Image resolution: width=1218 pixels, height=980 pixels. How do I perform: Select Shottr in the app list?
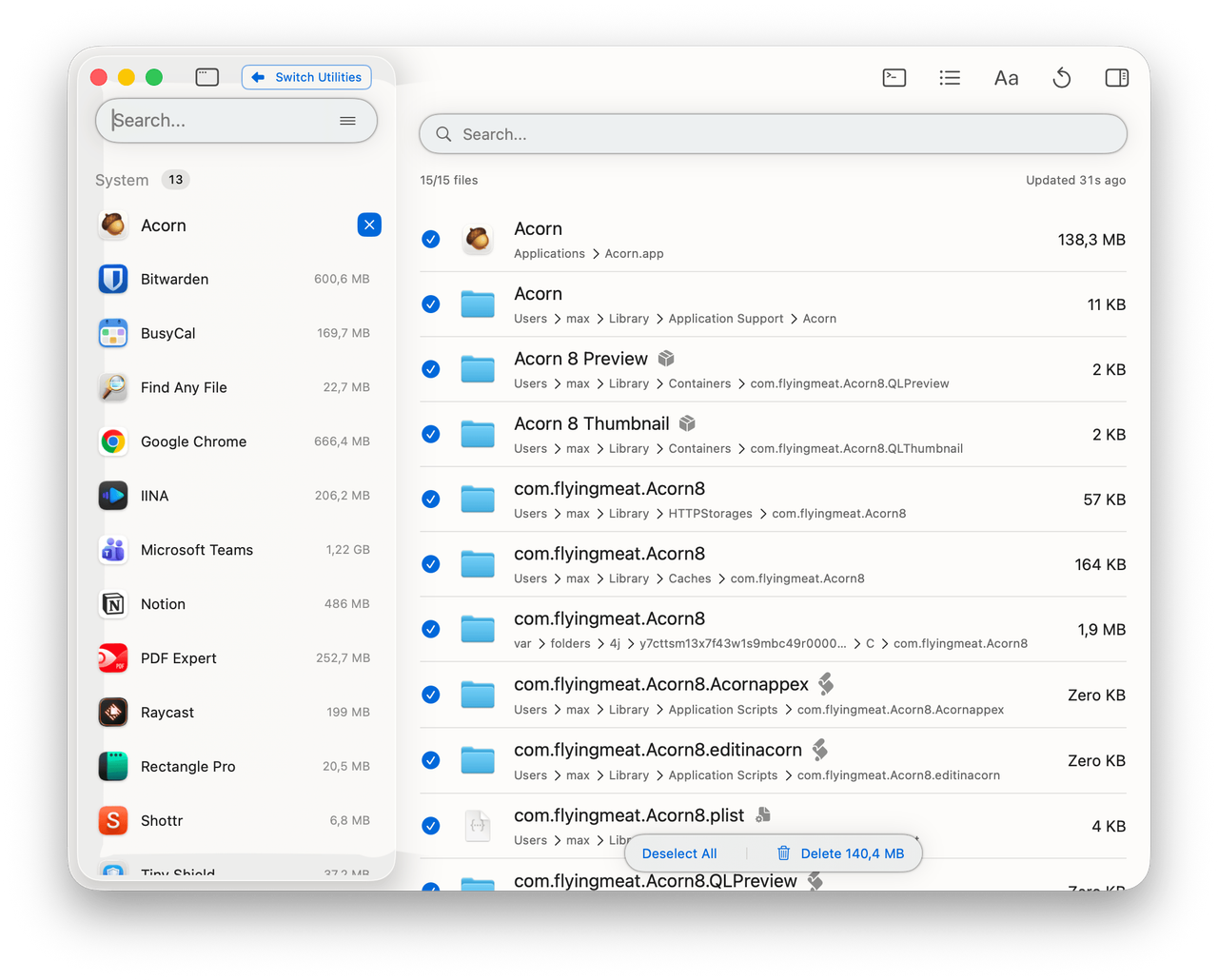pos(236,821)
